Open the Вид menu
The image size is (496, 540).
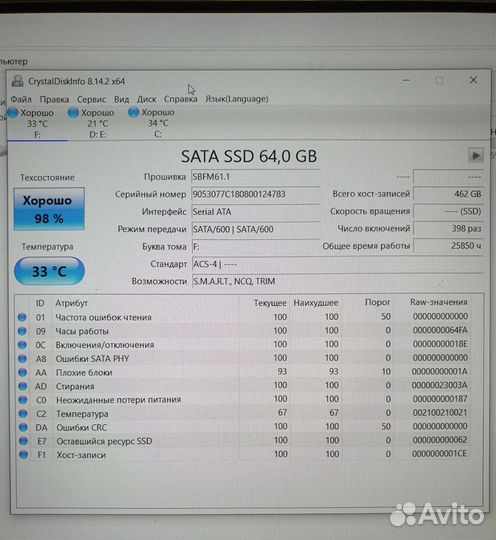click(122, 100)
